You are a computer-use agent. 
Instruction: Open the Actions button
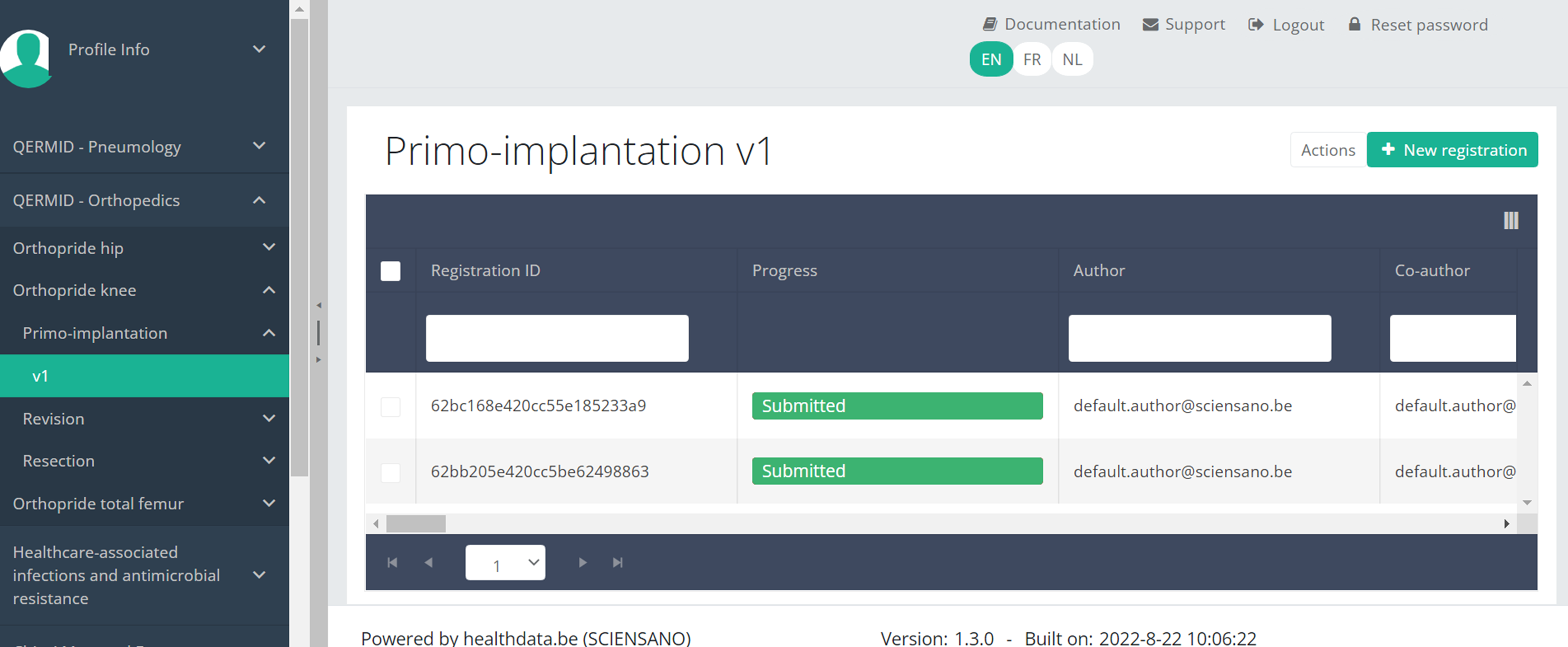pos(1328,150)
